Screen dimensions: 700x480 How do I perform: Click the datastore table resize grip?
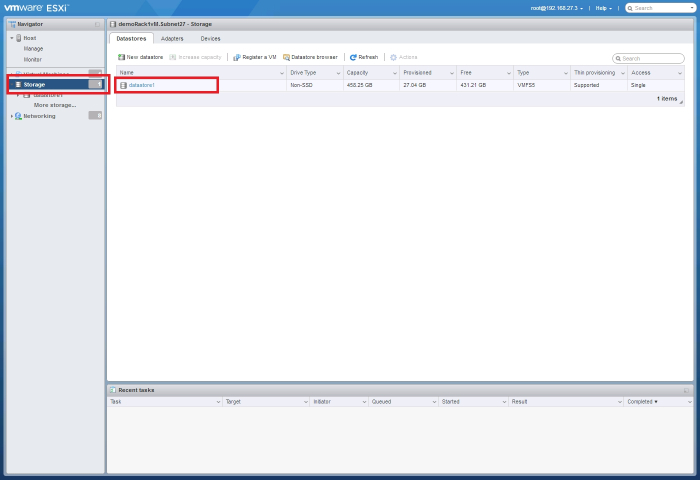click(x=681, y=103)
